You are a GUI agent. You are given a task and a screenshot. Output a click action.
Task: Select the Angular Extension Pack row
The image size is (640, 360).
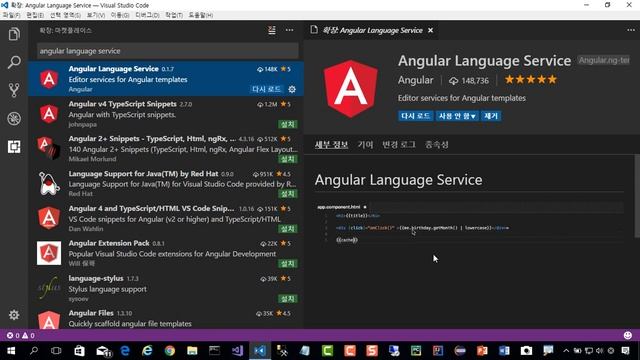(x=166, y=253)
